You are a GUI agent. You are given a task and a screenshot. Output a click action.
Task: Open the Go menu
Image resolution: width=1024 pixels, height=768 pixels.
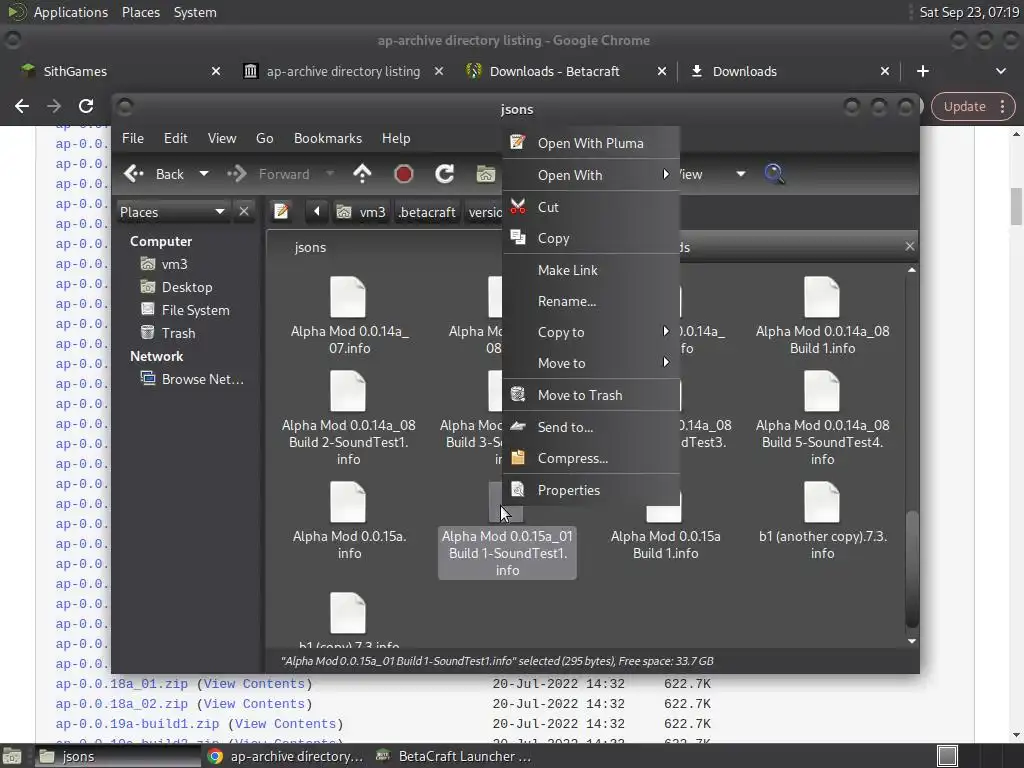(x=264, y=138)
